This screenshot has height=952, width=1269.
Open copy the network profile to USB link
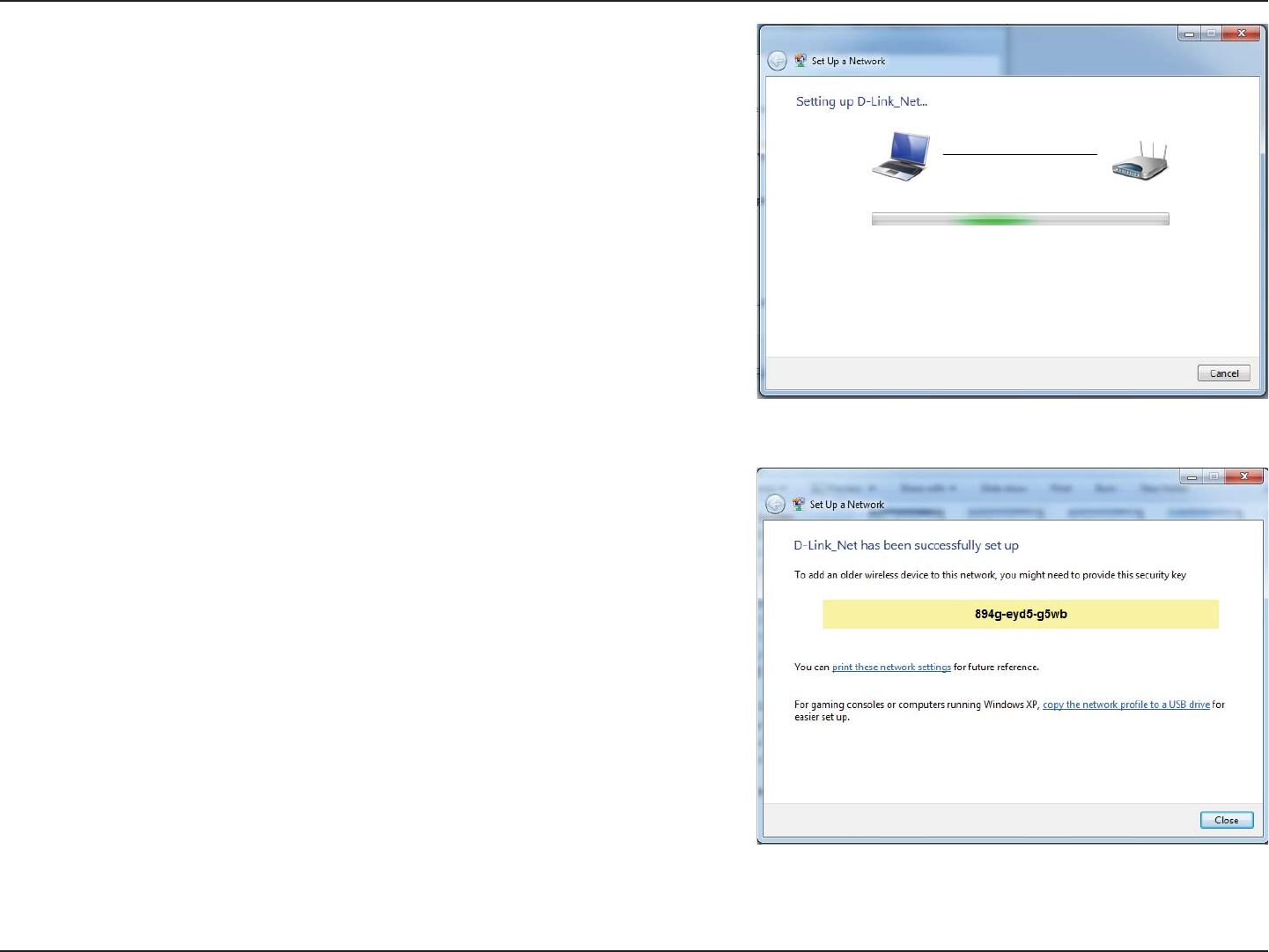[1125, 705]
